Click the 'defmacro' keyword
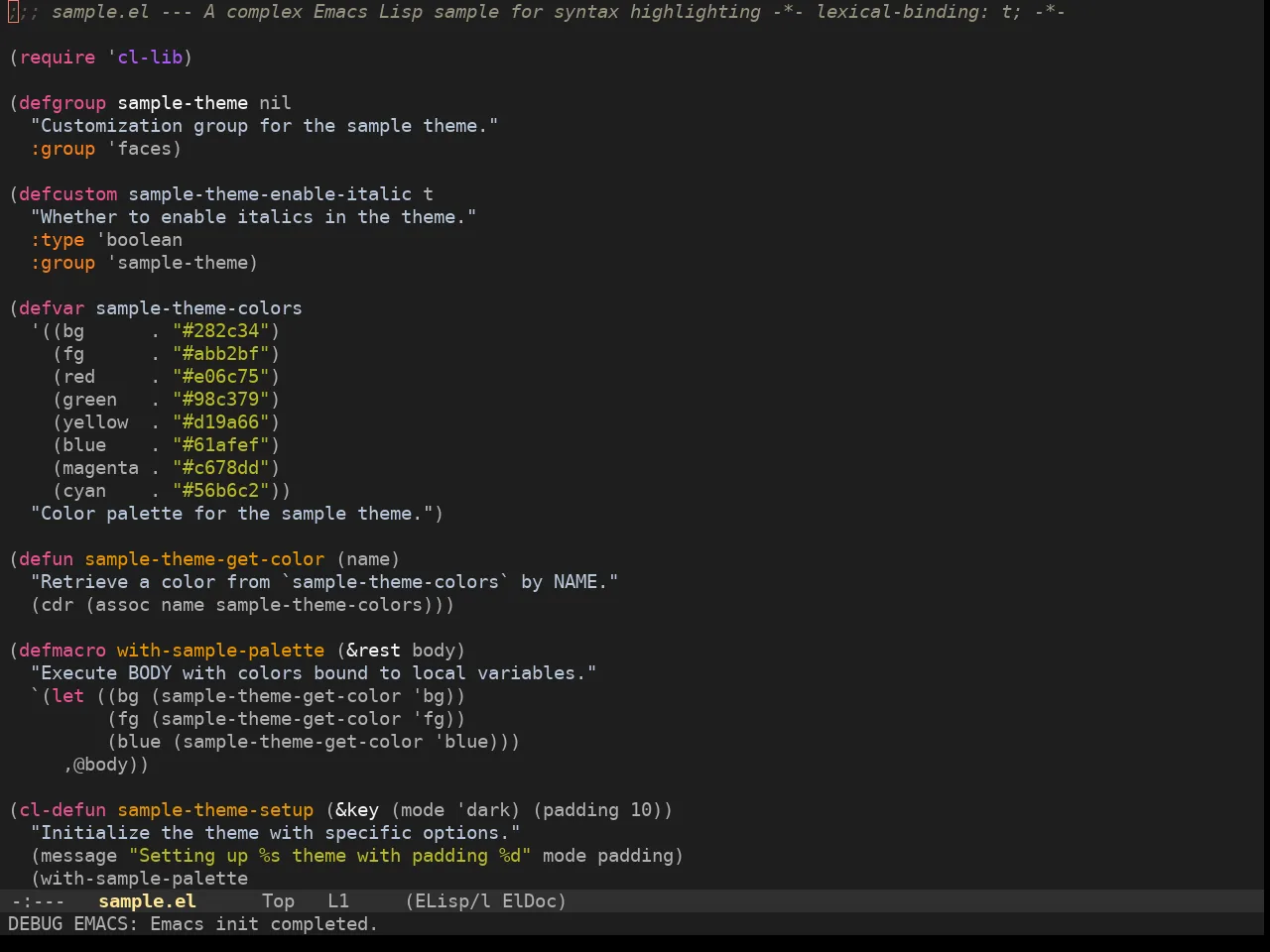This screenshot has height=952, width=1270. tap(63, 650)
